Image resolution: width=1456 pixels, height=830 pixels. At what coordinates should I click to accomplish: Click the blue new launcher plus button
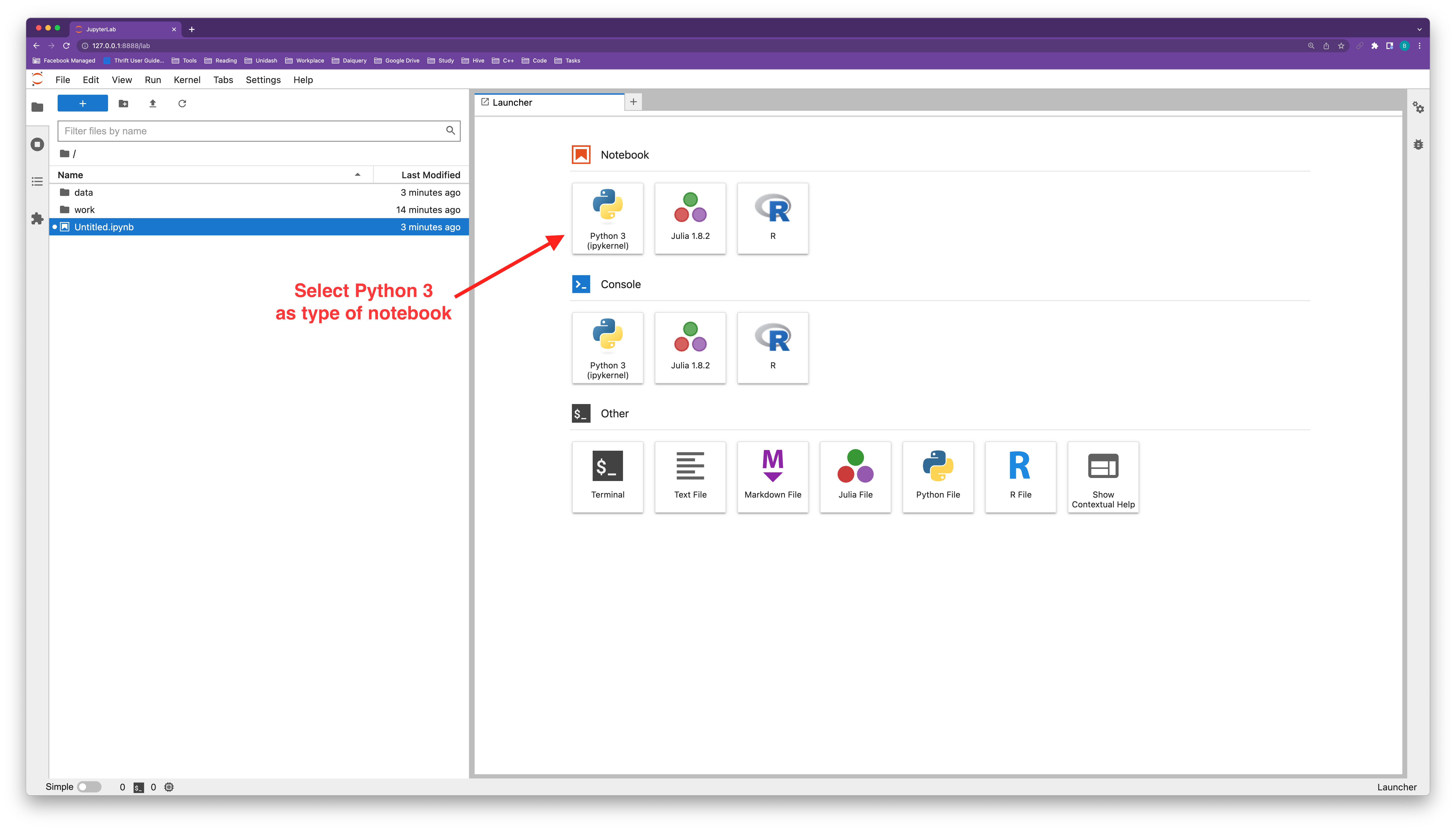tap(83, 103)
